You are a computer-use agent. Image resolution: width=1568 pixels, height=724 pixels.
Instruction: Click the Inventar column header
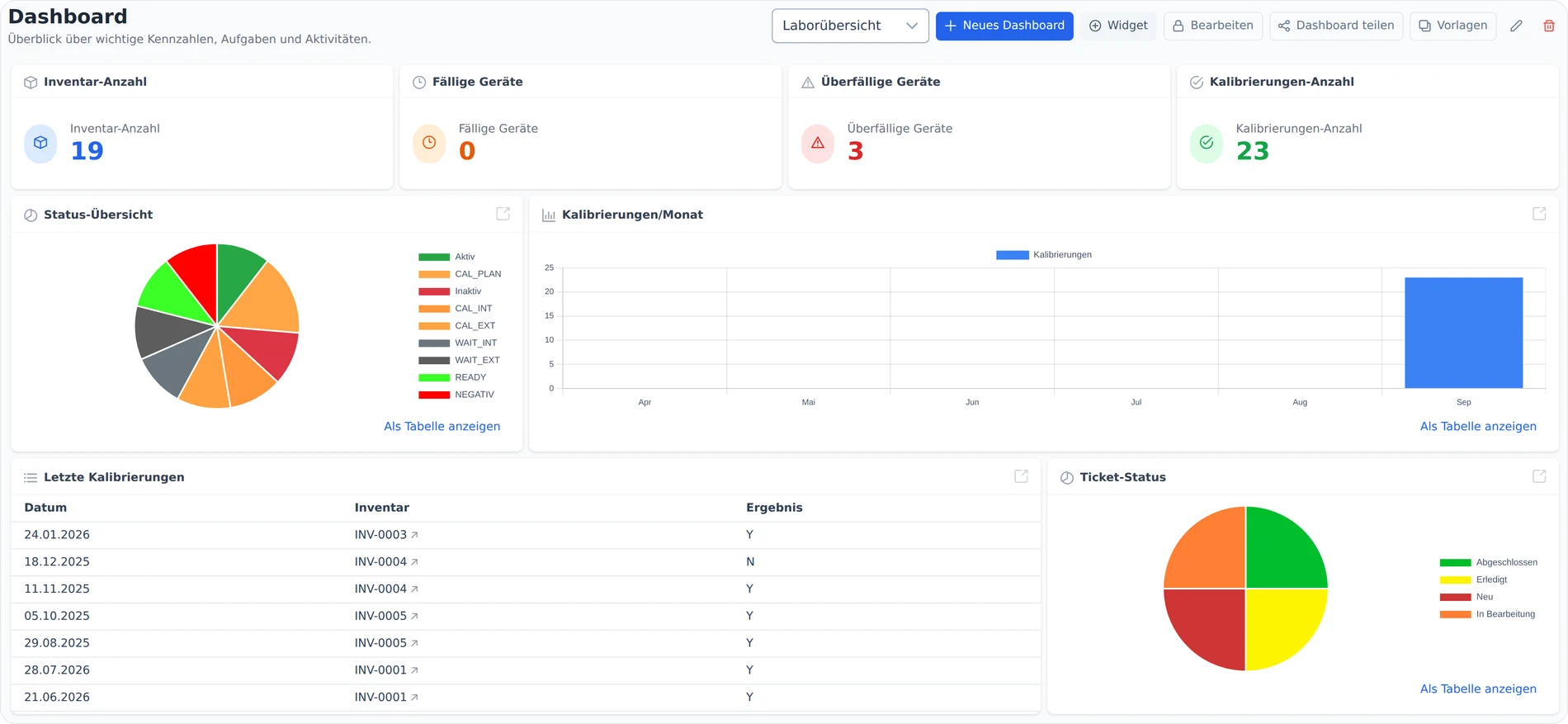coord(382,508)
